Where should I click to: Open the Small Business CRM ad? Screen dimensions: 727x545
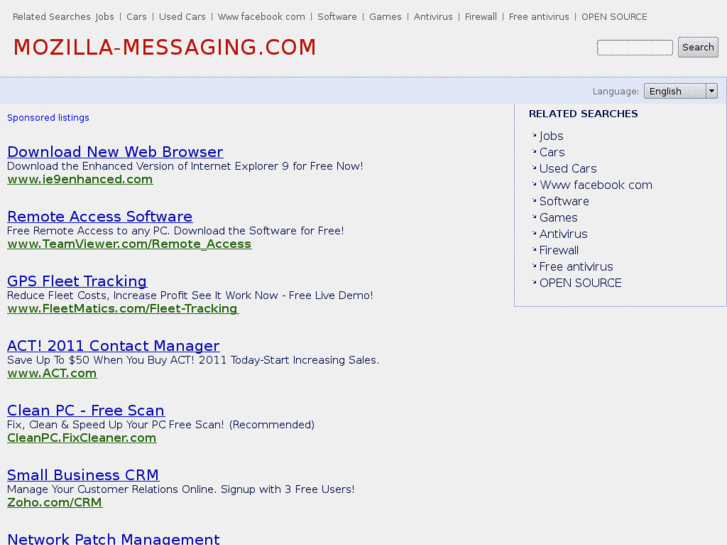coord(83,475)
